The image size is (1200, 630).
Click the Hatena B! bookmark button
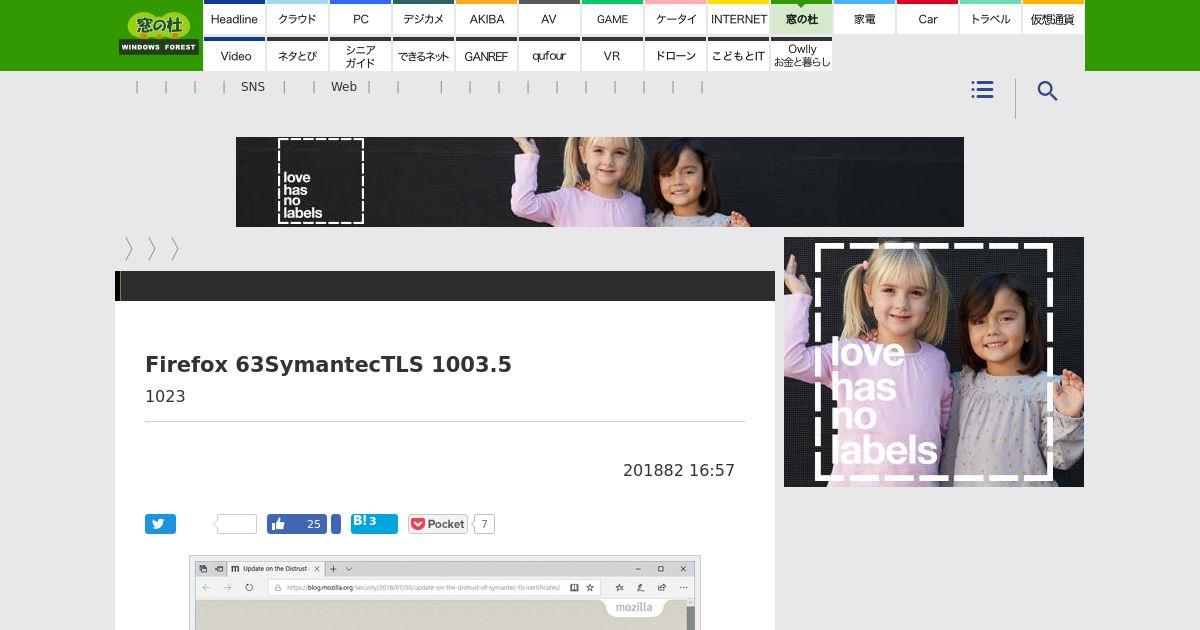pyautogui.click(x=374, y=524)
